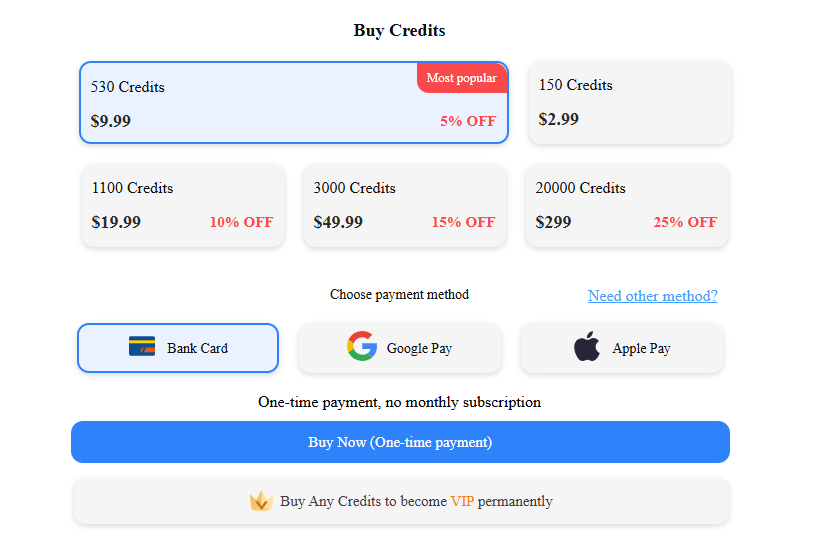
Task: Click the 25% OFF discount label
Action: [x=685, y=222]
